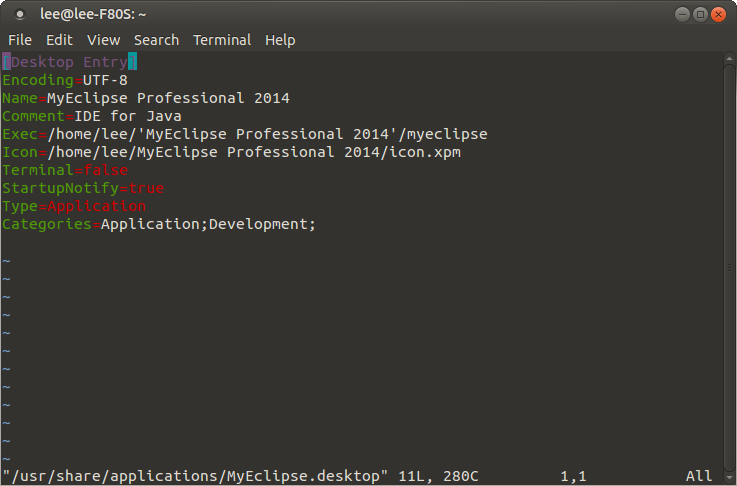Click the [Desktop Entry] header line
The width and height of the screenshot is (737, 486).
69,62
